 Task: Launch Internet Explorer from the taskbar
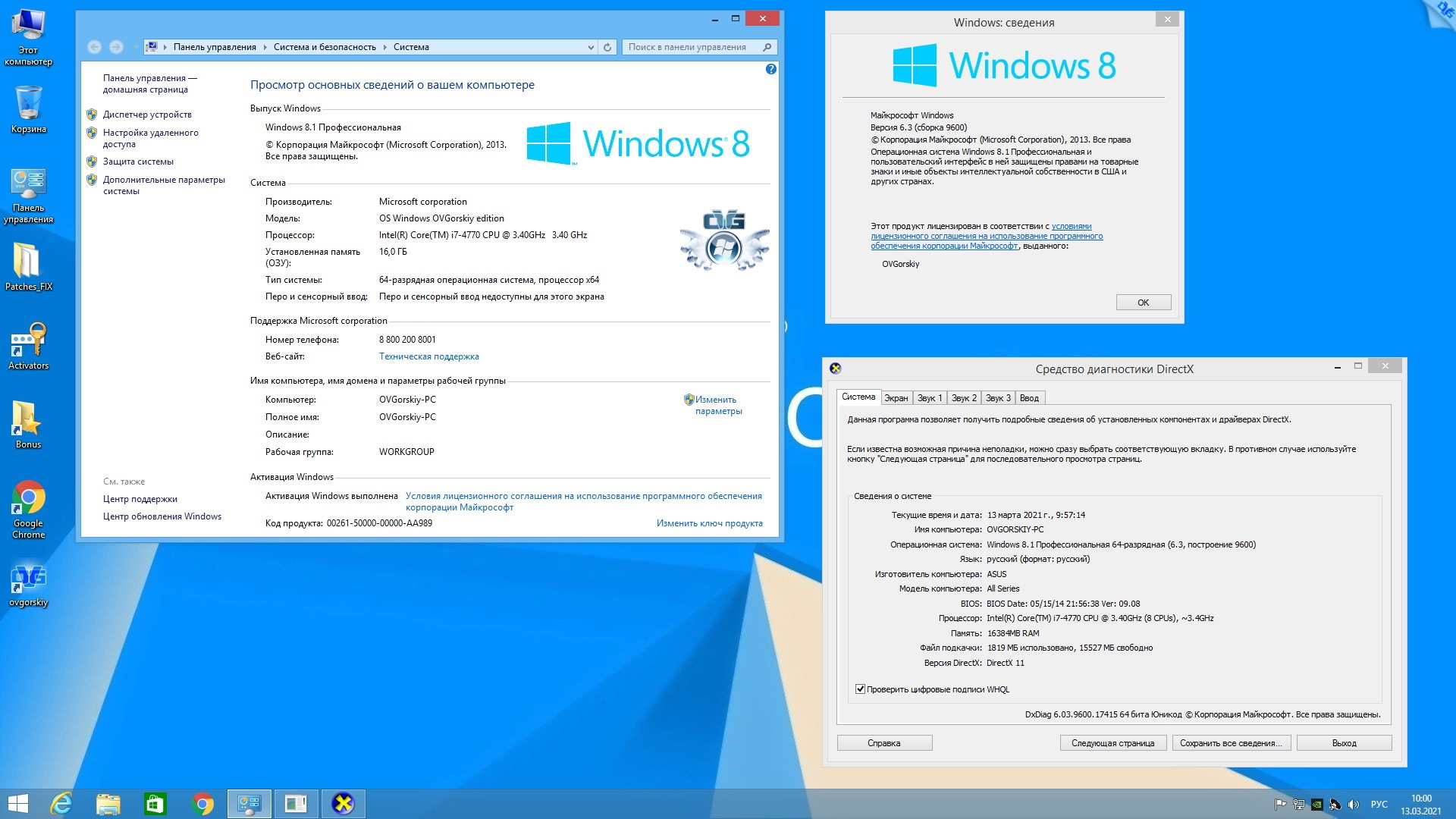[61, 803]
